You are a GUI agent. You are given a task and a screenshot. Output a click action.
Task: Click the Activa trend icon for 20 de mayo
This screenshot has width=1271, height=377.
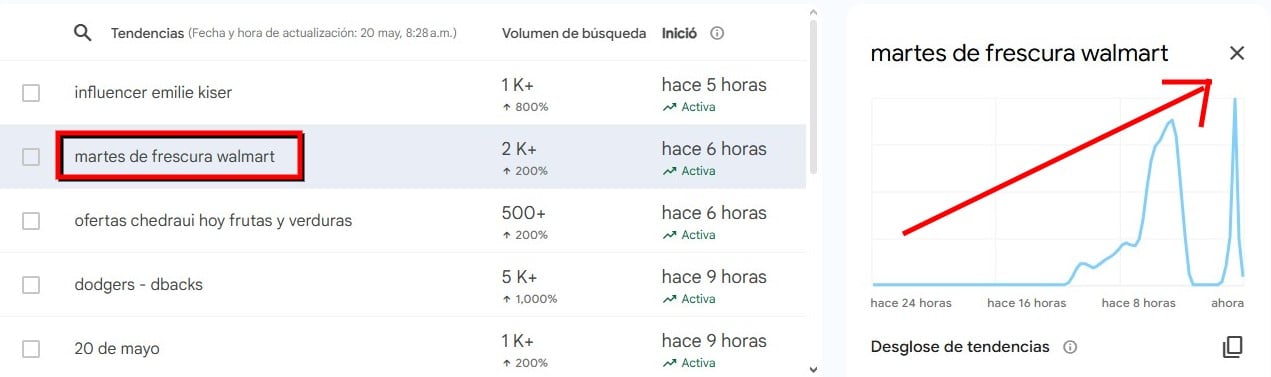click(x=669, y=363)
